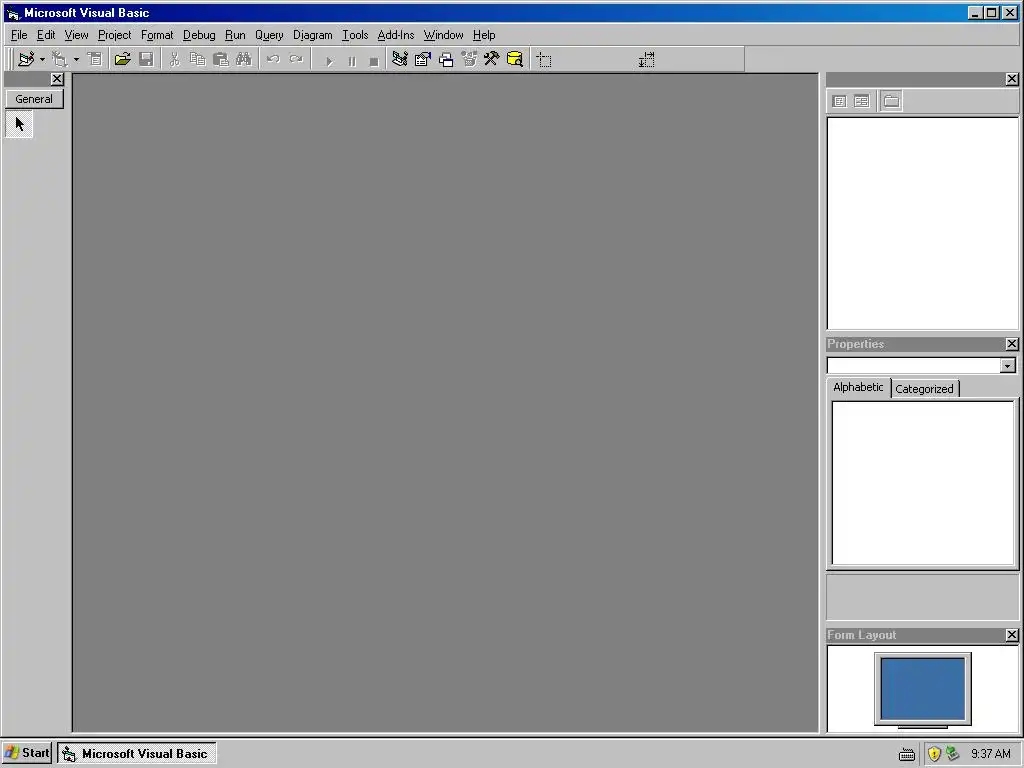Screen dimensions: 1024x768
Task: Open the Run menu
Action: click(x=235, y=35)
